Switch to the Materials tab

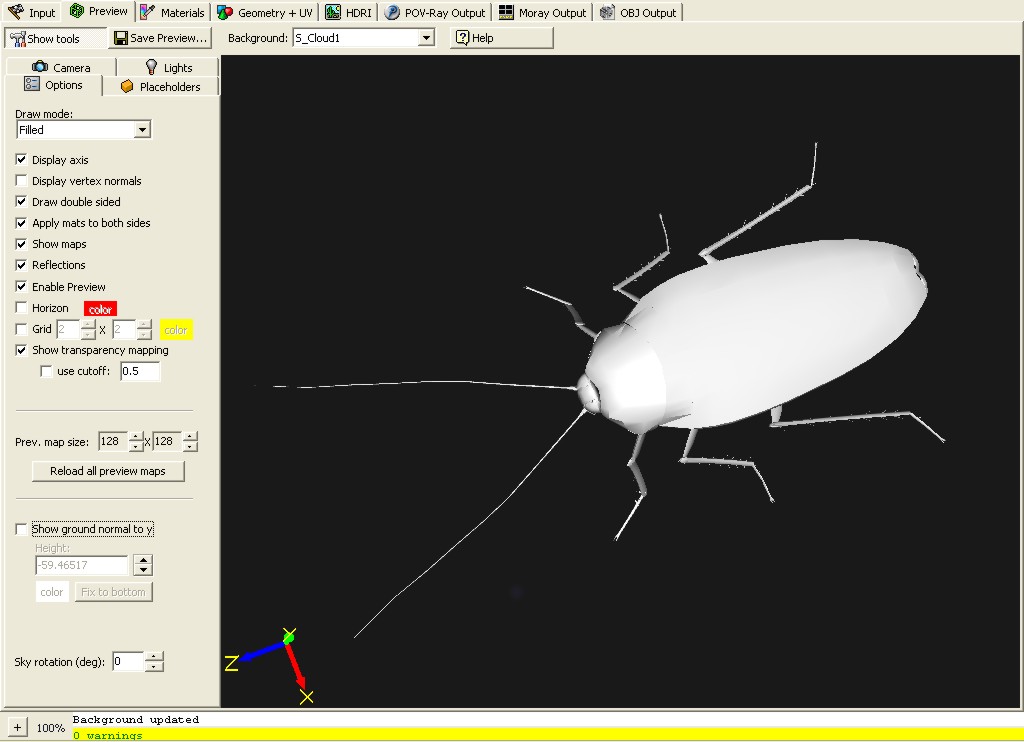pos(172,13)
